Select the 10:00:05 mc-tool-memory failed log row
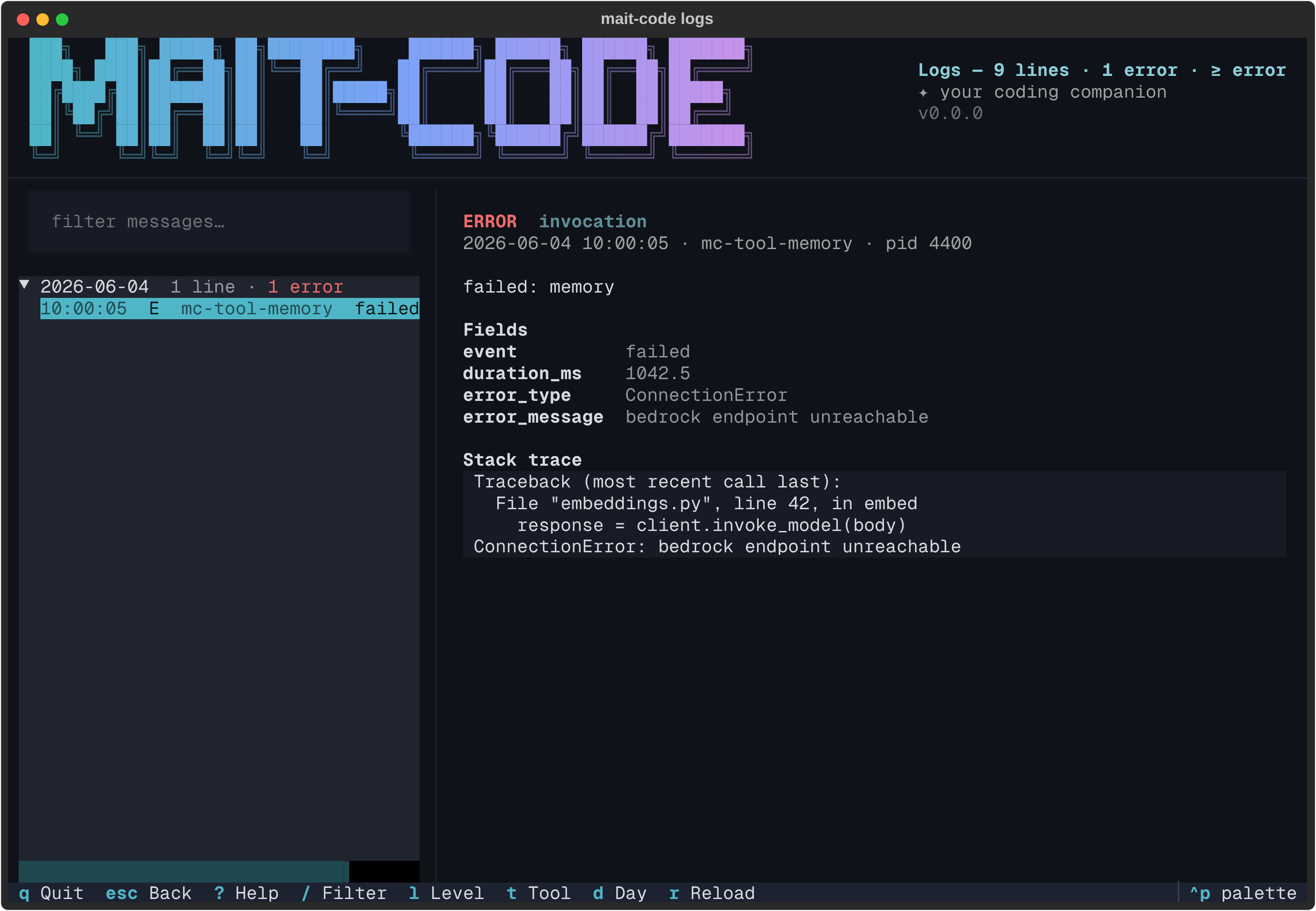The image size is (1316, 911). [x=230, y=309]
